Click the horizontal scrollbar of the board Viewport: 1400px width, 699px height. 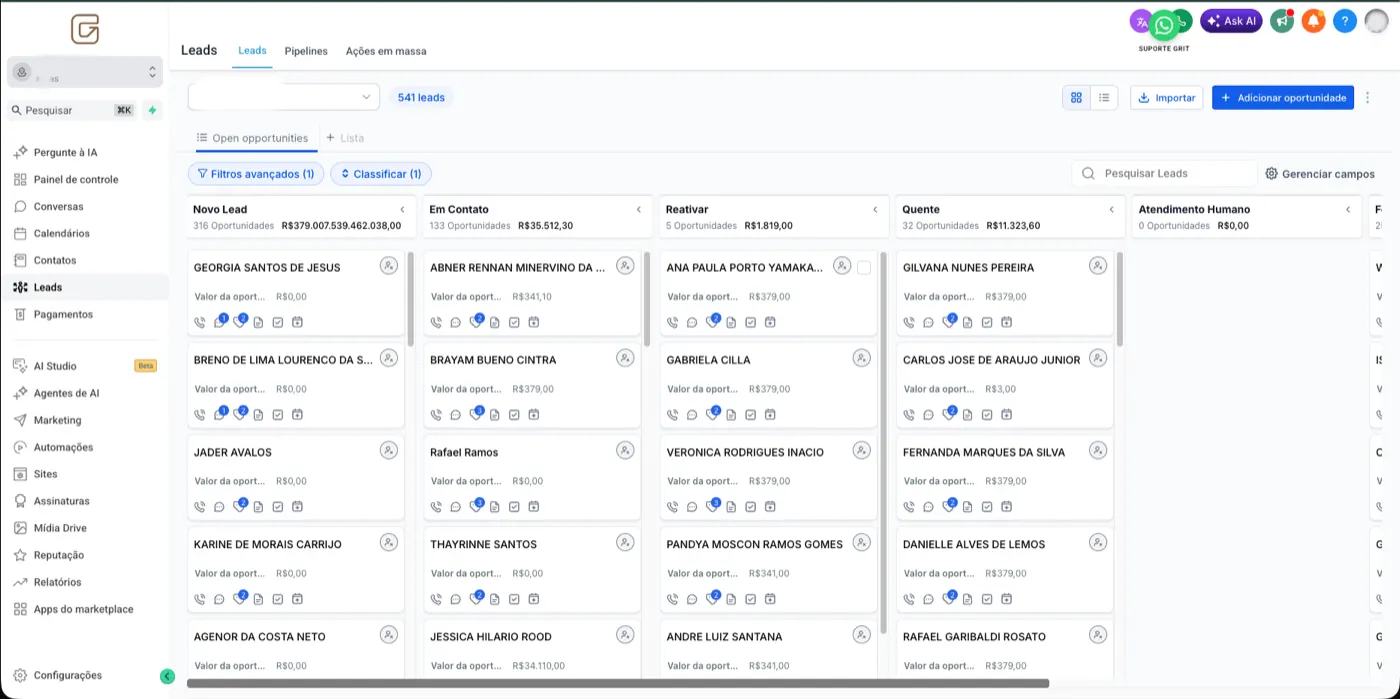coord(618,684)
